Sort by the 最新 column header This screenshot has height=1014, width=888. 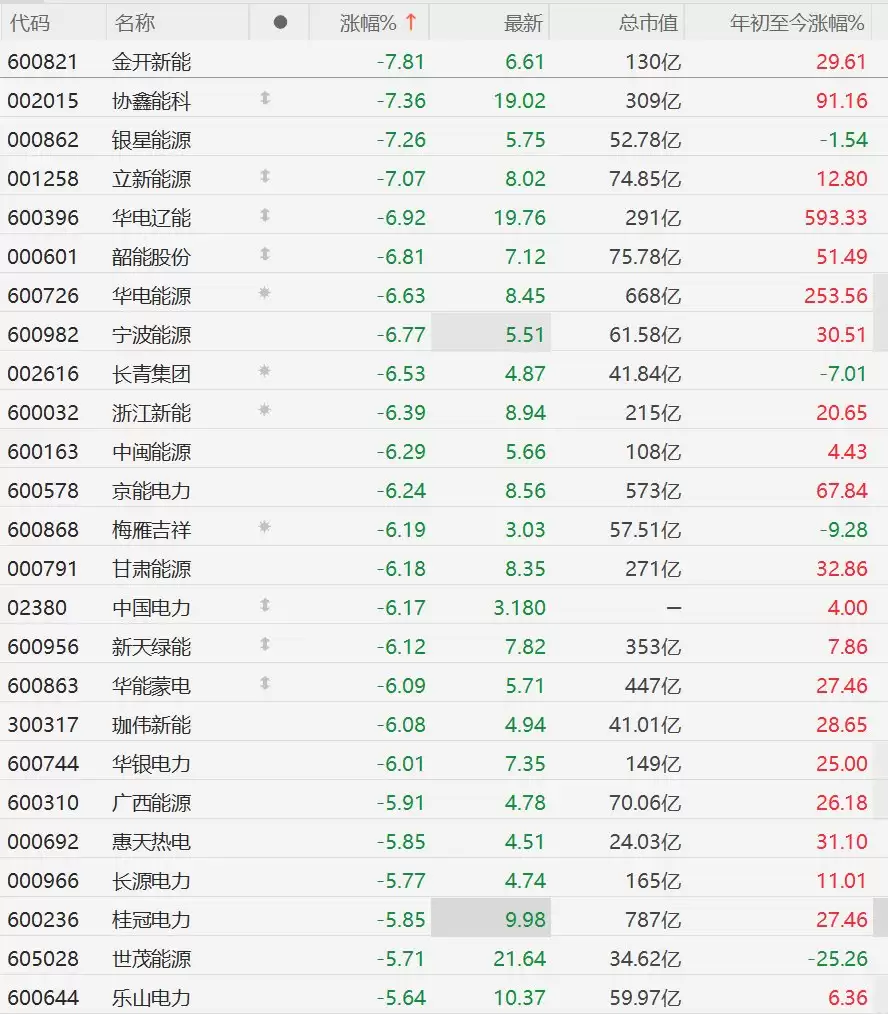(523, 23)
